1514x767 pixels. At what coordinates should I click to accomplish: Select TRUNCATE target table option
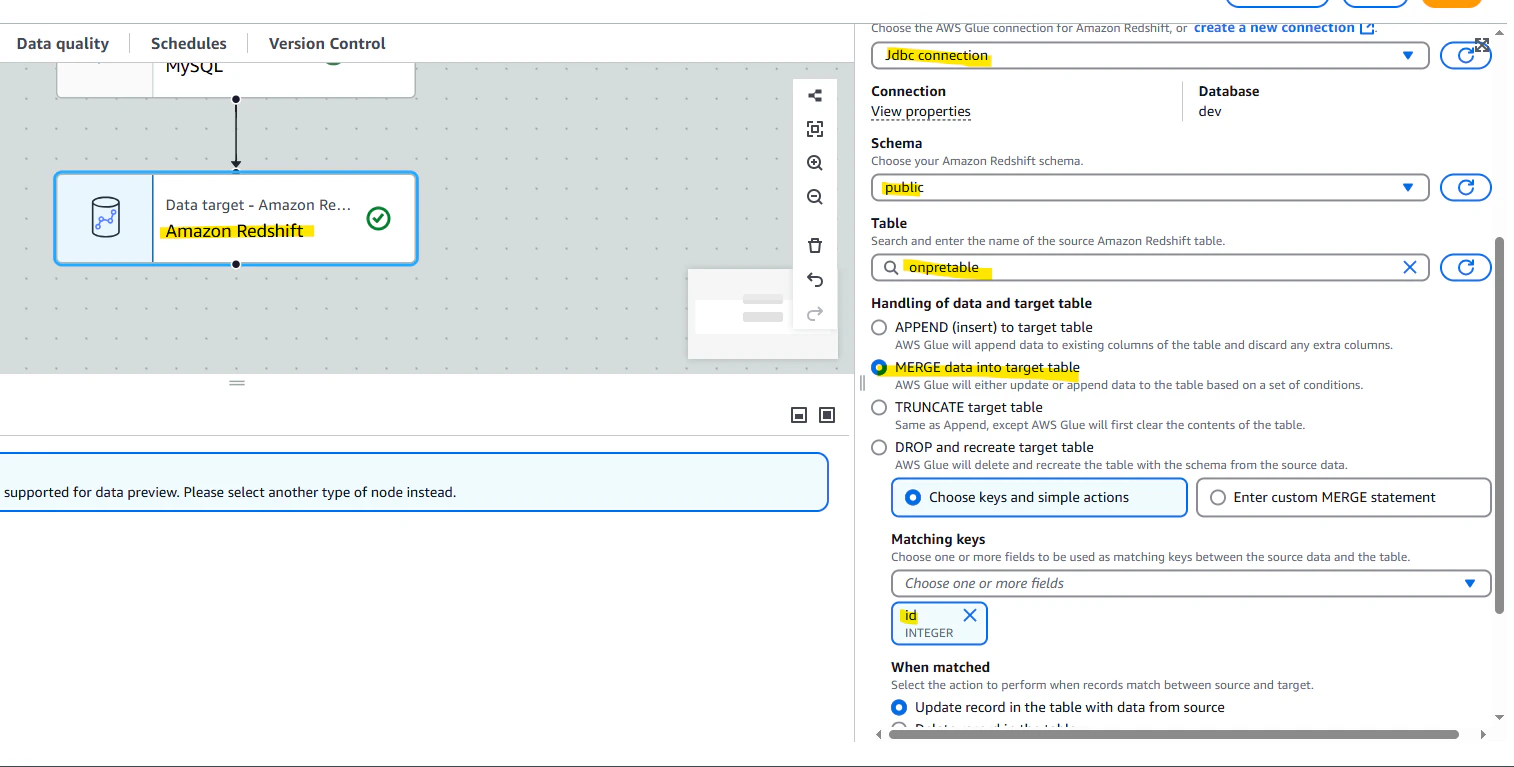(x=879, y=407)
